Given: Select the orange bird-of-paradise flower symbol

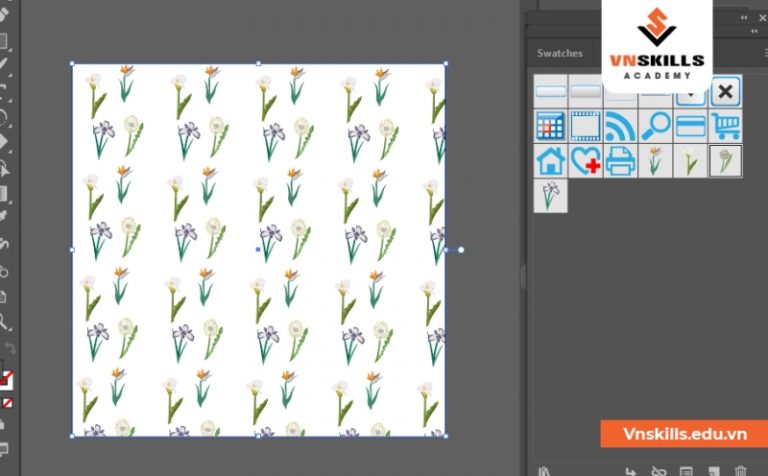Looking at the screenshot, I should point(655,161).
